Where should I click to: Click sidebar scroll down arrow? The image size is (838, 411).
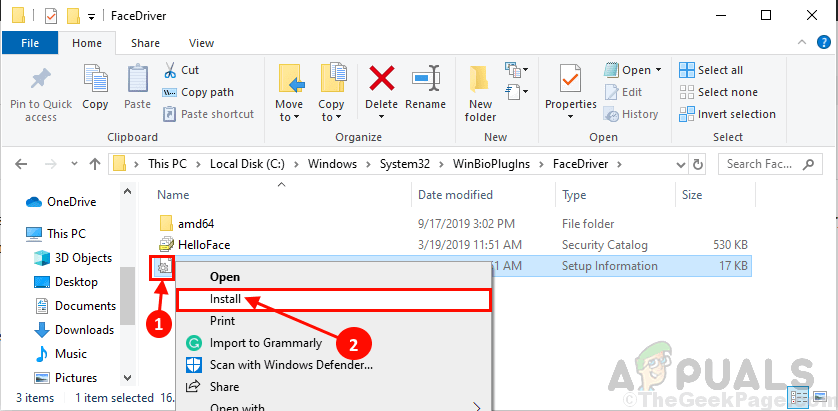click(127, 377)
